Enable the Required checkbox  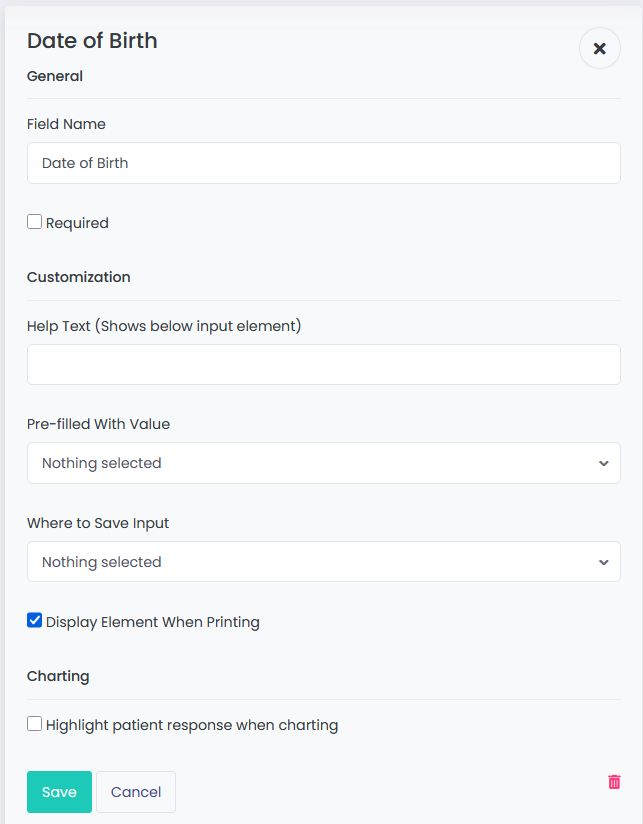coord(35,222)
